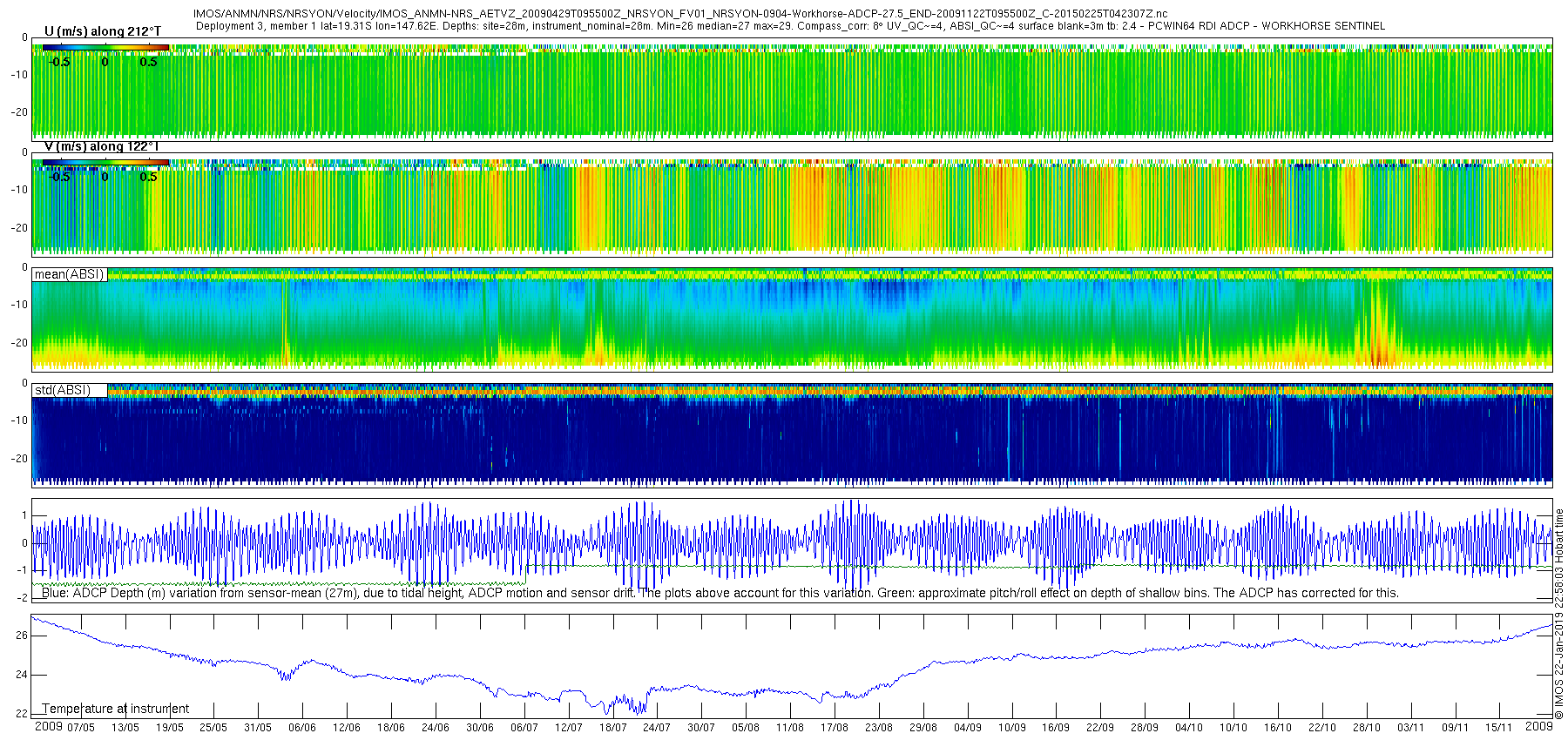Viewport: 1568px width, 740px height.
Task: Click the 26 temperature axis tick label
Action: point(22,636)
